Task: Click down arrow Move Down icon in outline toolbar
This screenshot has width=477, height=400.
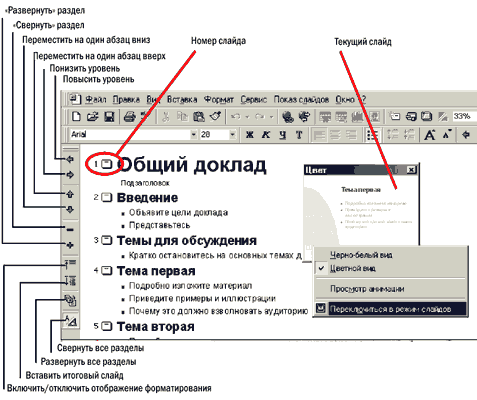Action: click(x=70, y=209)
